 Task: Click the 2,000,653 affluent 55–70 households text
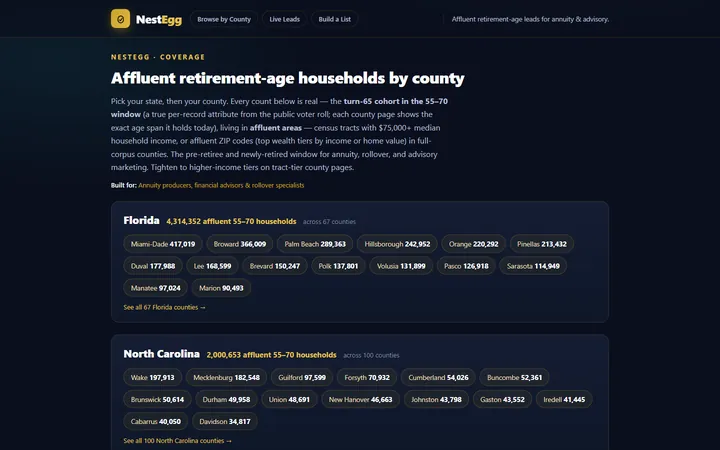point(271,355)
